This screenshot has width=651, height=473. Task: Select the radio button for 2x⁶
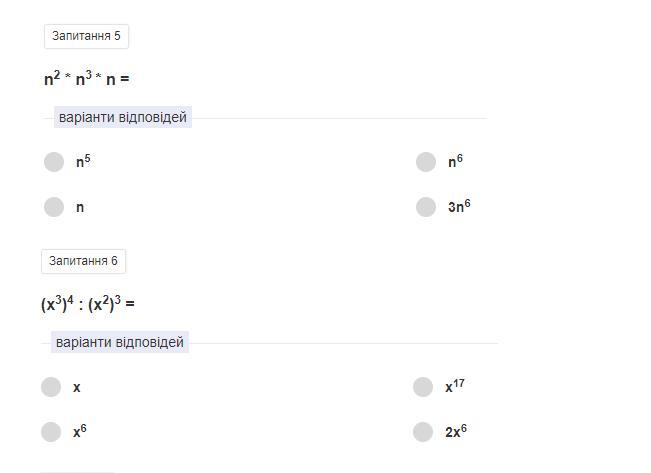pyautogui.click(x=423, y=432)
